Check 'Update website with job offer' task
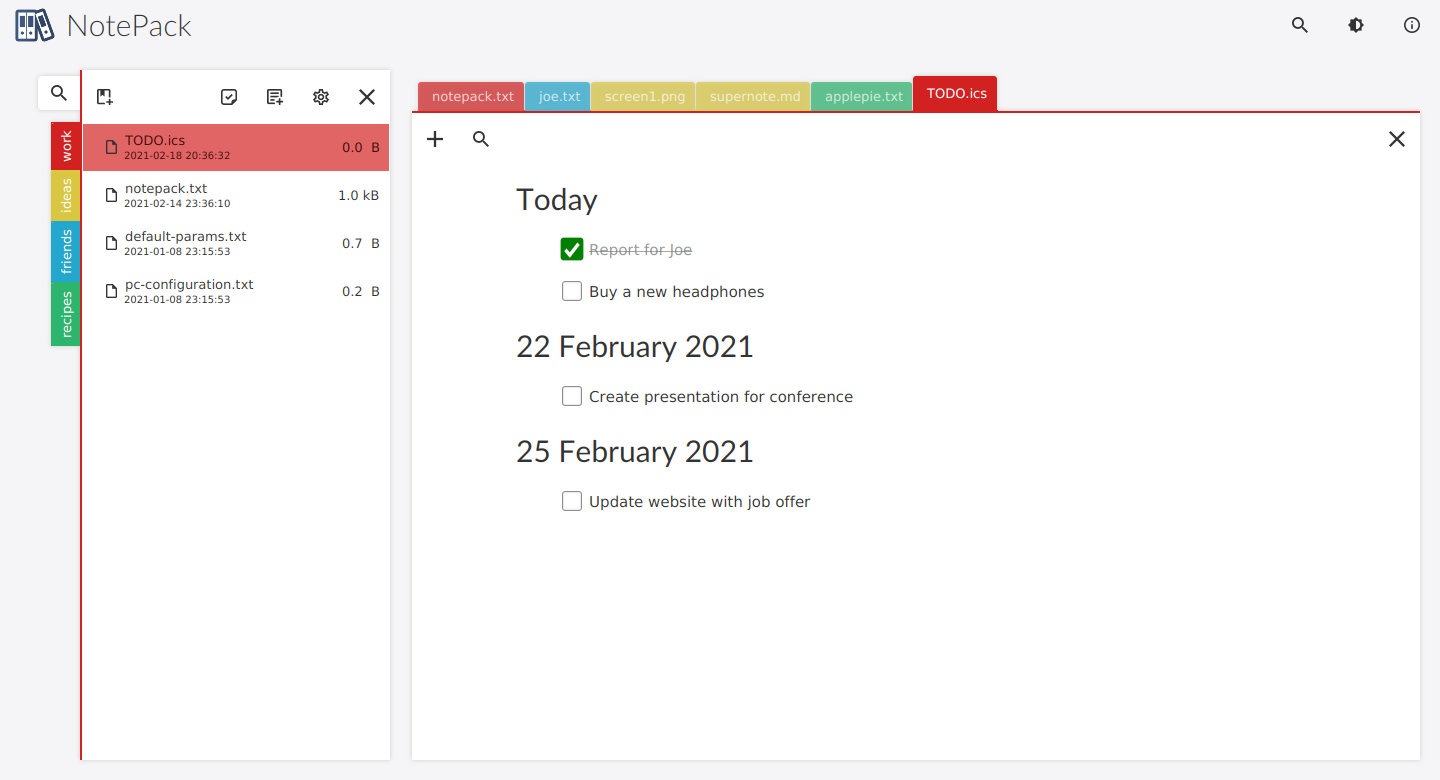Screen dimensions: 1440x780 [x=572, y=501]
